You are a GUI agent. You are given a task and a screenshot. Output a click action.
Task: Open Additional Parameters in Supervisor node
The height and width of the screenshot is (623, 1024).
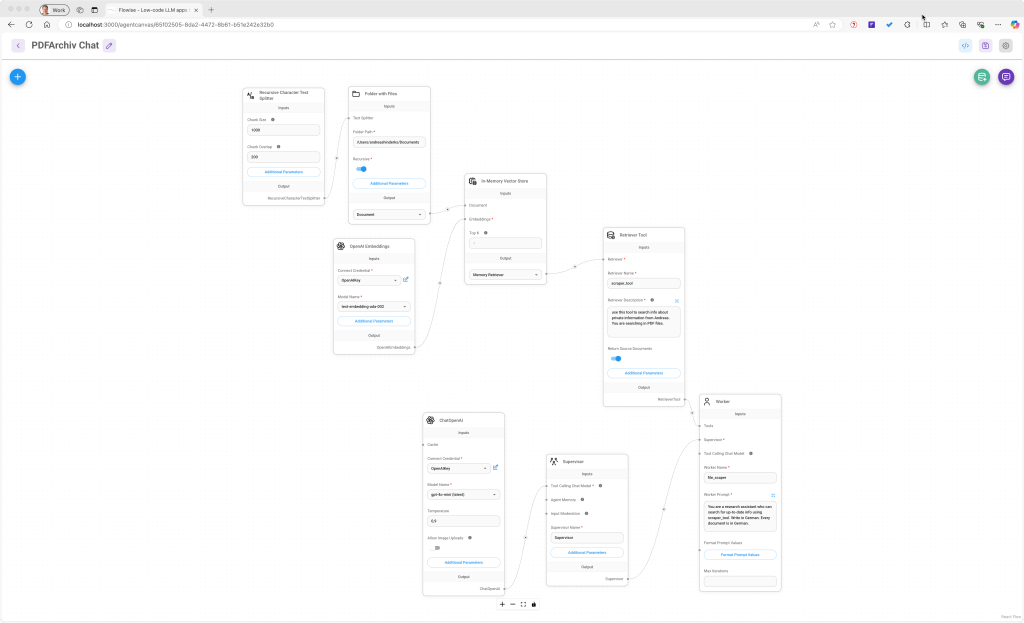click(587, 552)
